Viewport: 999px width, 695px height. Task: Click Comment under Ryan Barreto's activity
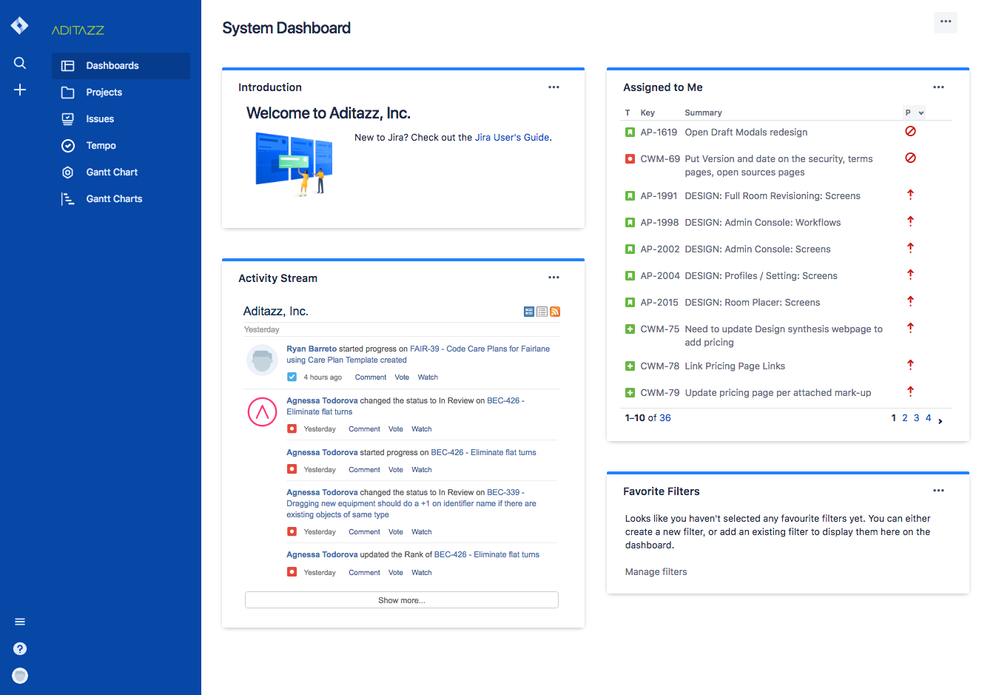(371, 377)
